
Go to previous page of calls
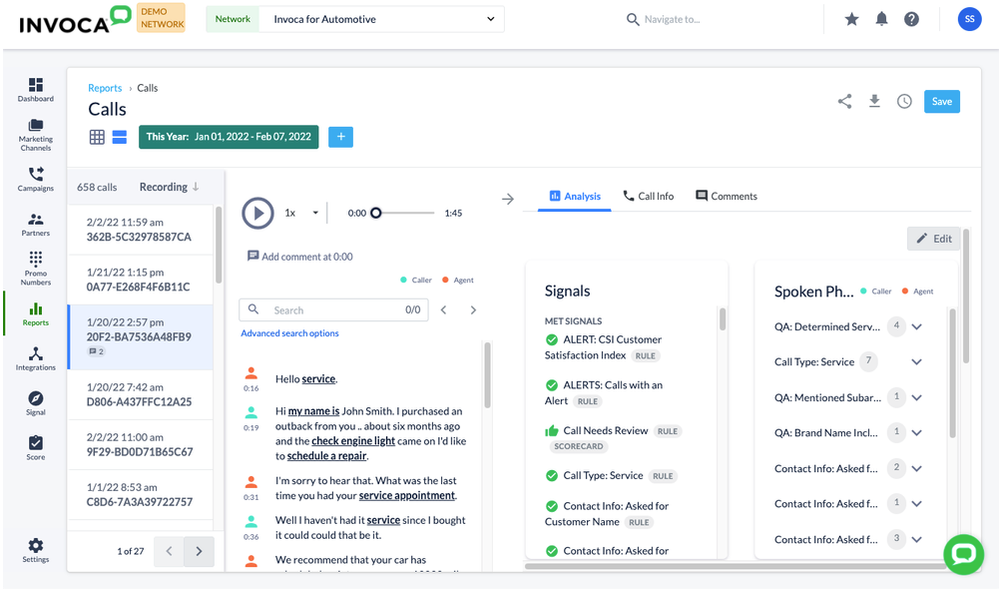(x=169, y=551)
